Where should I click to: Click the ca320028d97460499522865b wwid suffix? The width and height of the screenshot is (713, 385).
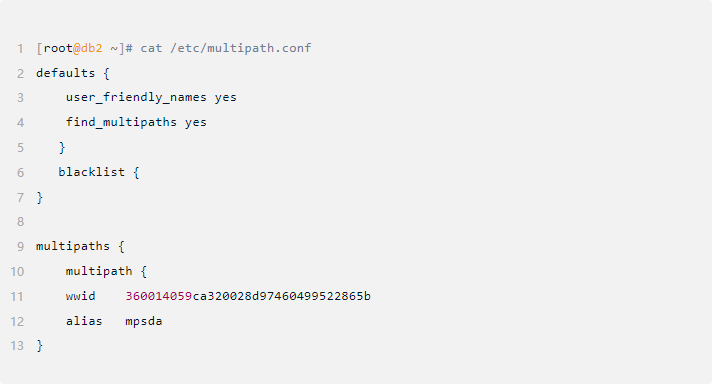pos(281,296)
